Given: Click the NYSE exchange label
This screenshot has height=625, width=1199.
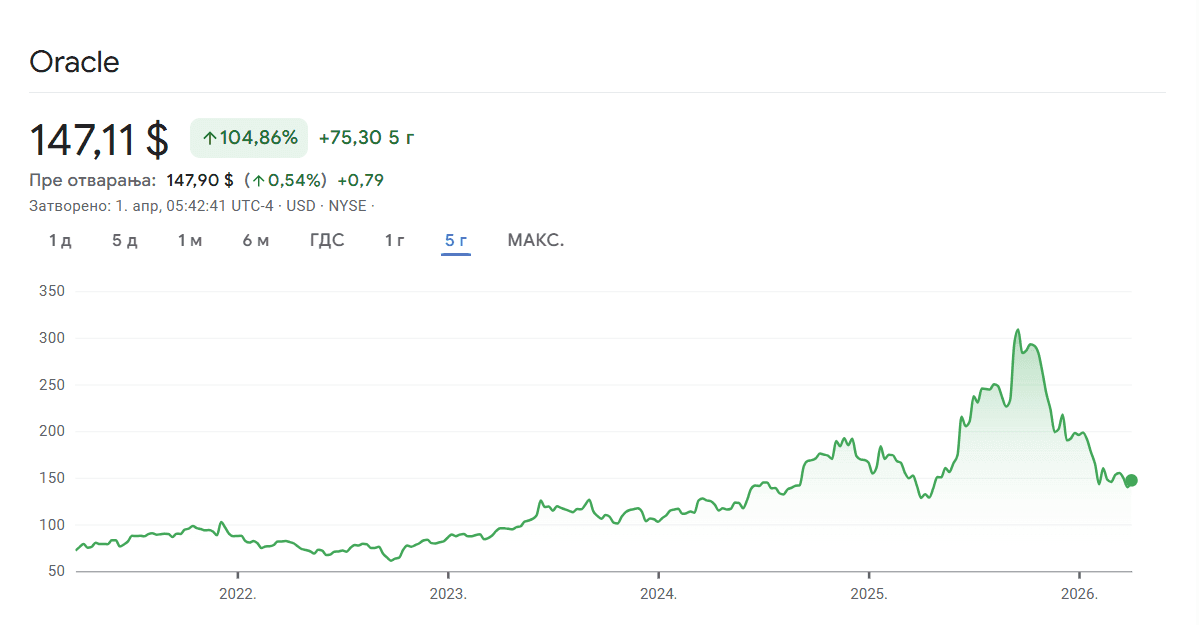Looking at the screenshot, I should (348, 206).
